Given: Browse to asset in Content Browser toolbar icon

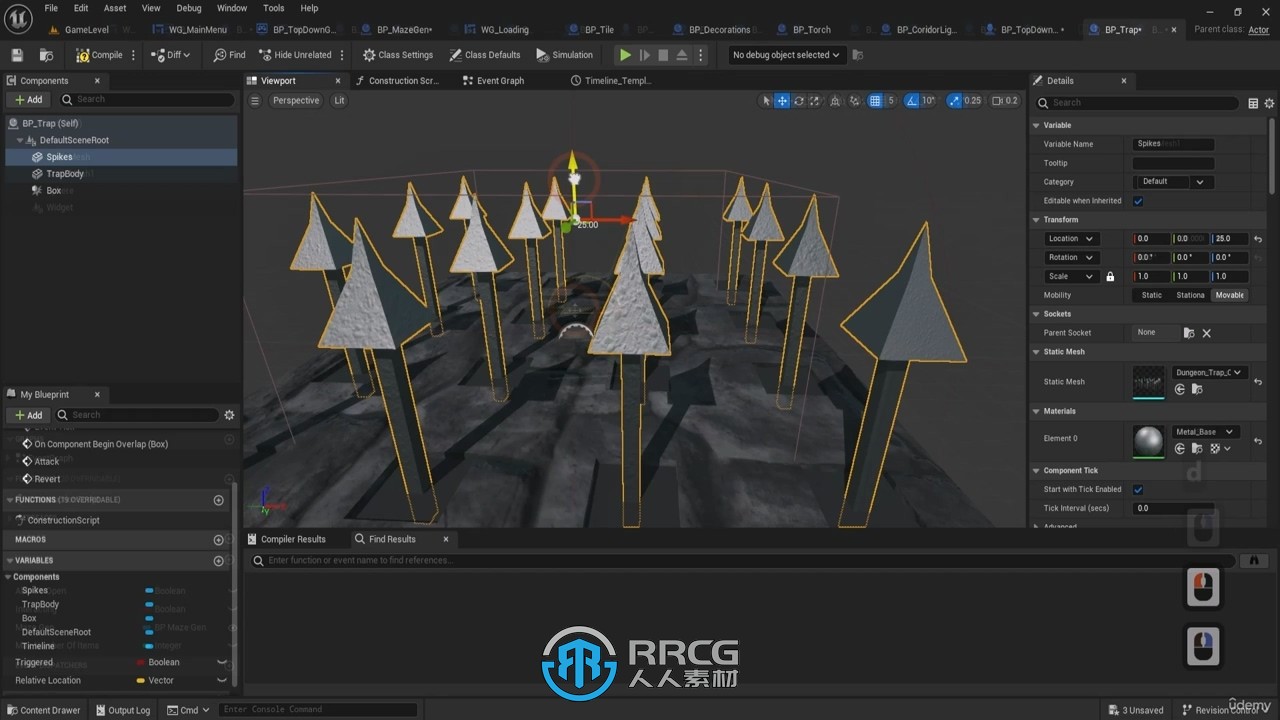Looking at the screenshot, I should click(x=46, y=55).
